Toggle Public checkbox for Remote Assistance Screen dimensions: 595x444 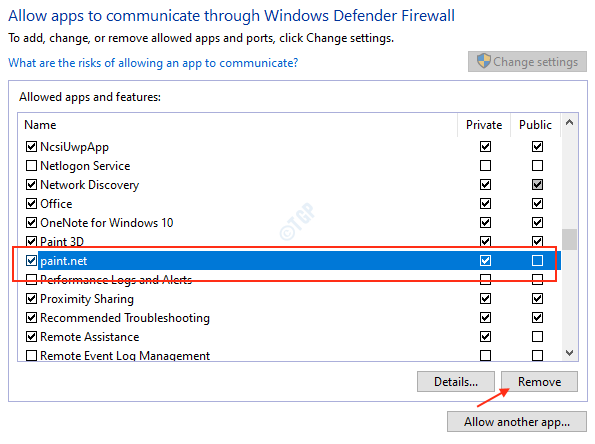(537, 336)
